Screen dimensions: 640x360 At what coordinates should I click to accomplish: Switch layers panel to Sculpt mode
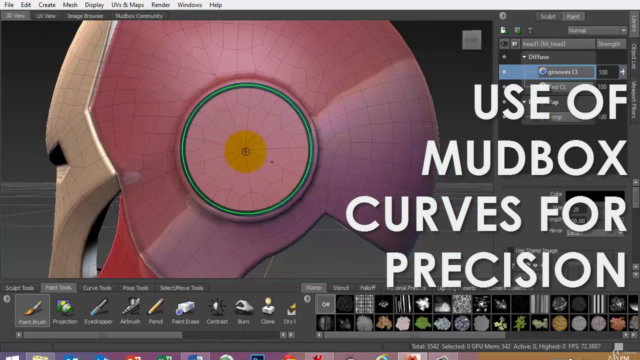pos(548,16)
